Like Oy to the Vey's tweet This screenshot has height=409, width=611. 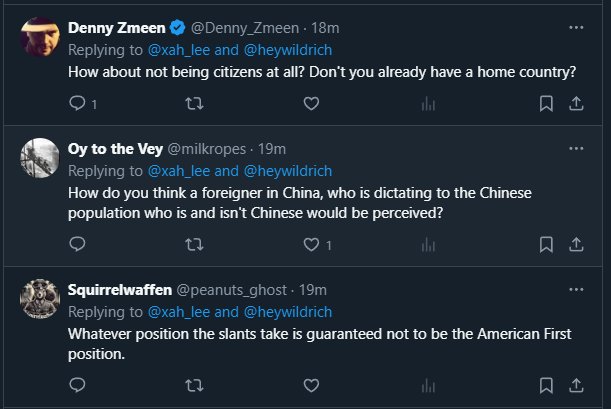[x=311, y=244]
